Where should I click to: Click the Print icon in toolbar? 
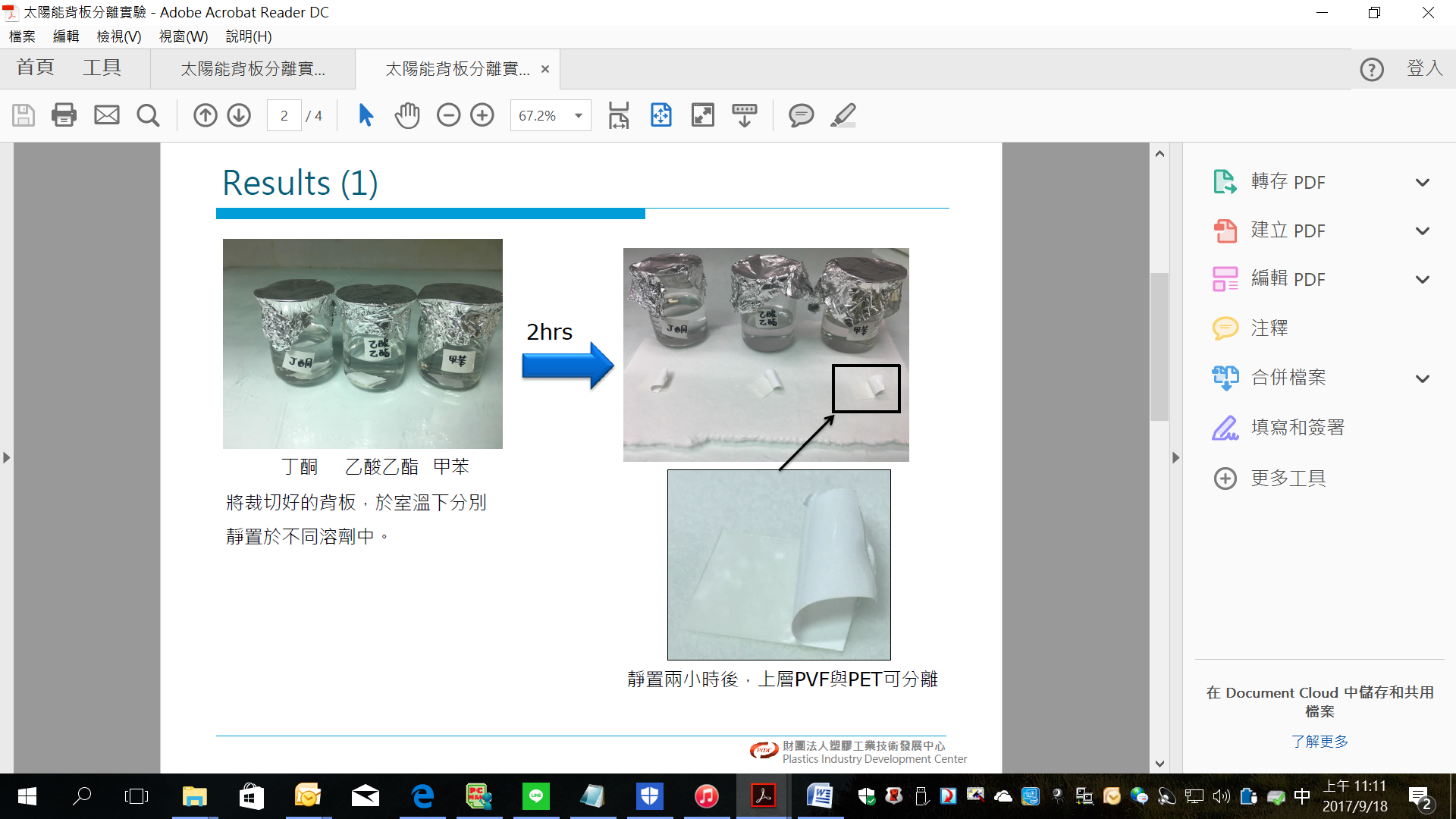click(64, 115)
